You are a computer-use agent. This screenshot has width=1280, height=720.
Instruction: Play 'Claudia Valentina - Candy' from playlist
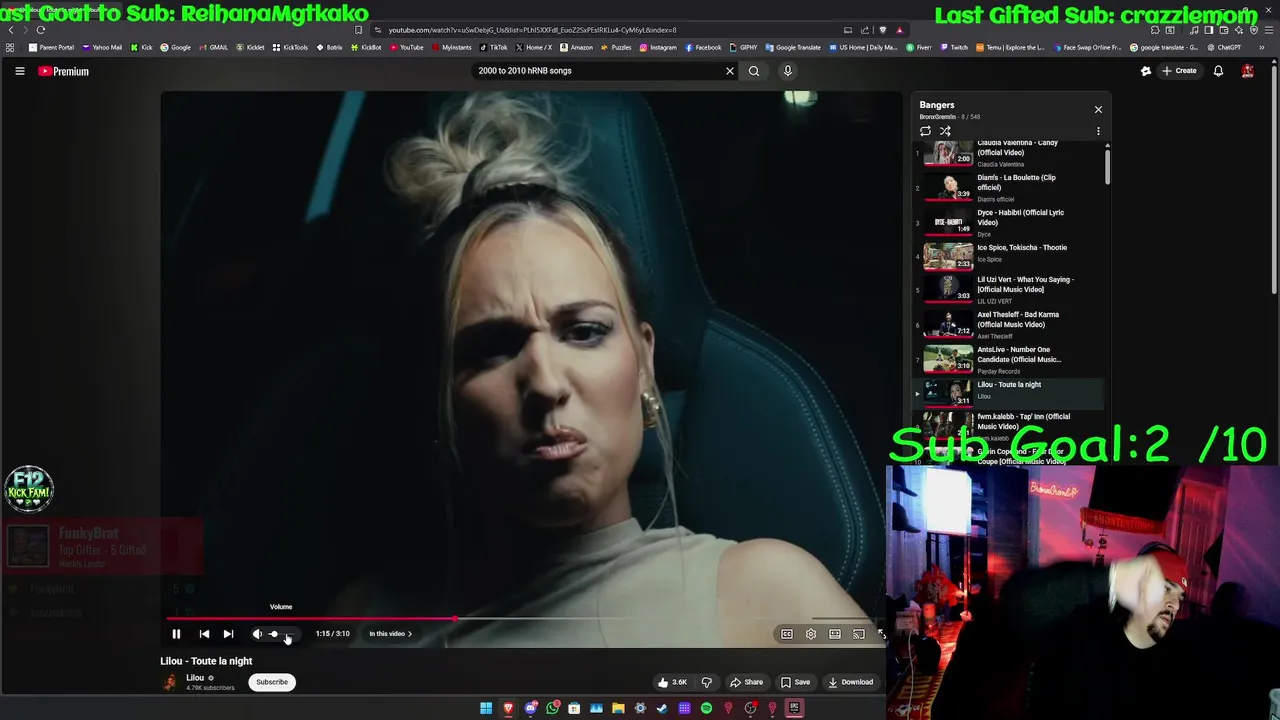tap(1010, 153)
